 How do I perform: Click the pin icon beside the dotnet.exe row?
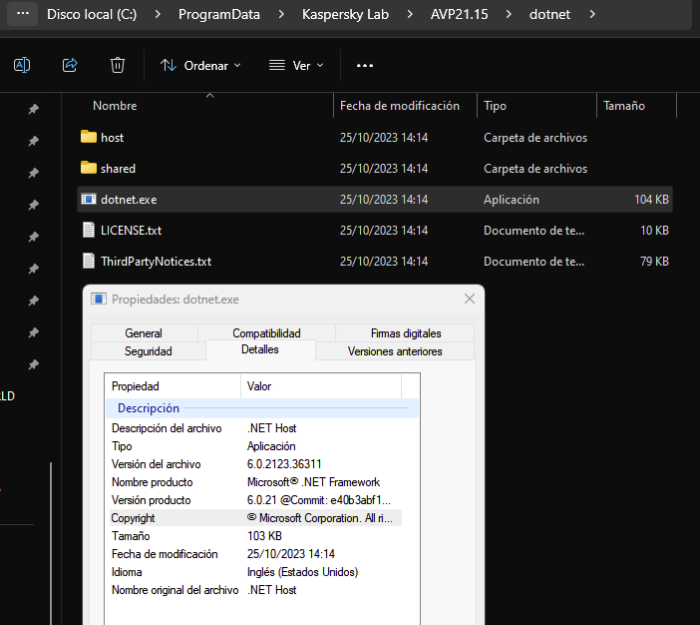click(x=33, y=205)
